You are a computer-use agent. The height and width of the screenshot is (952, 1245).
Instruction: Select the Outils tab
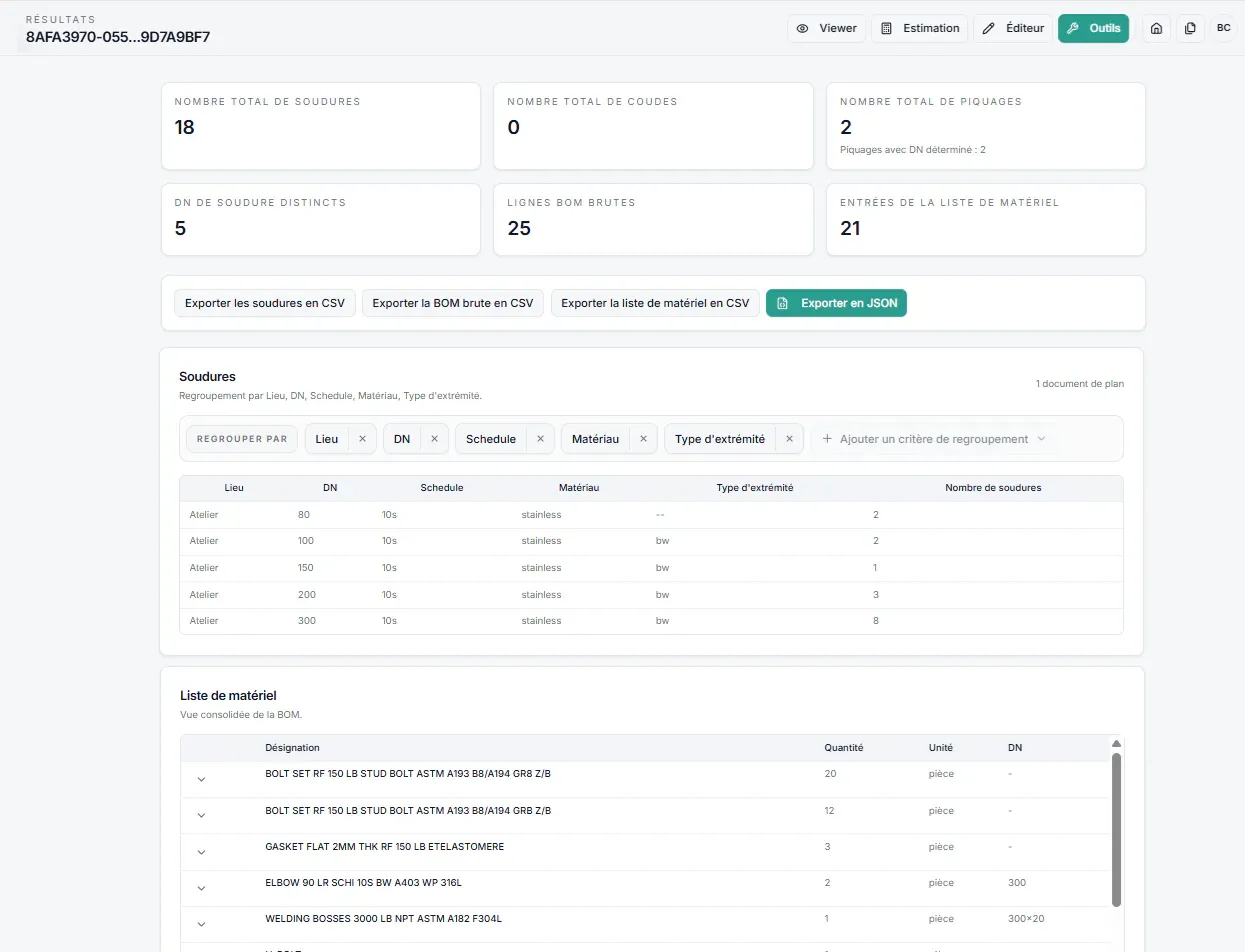[1093, 28]
